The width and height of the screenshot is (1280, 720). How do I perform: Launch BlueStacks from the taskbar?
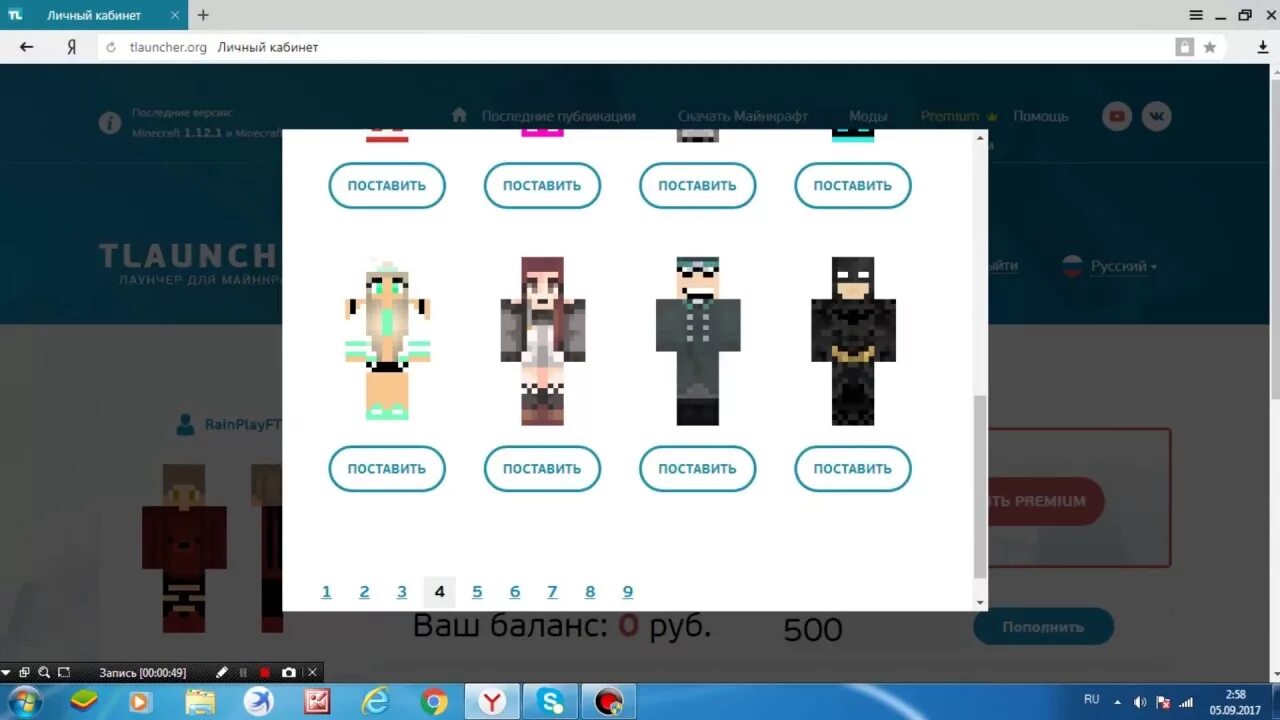tap(83, 702)
